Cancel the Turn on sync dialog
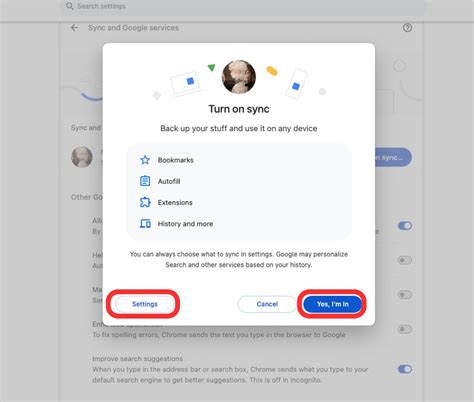474x402 pixels. (267, 304)
